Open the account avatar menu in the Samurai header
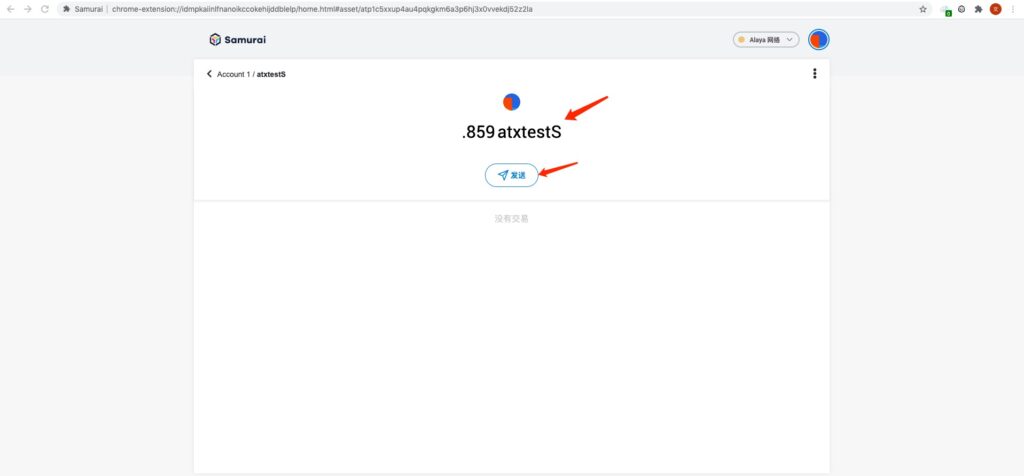Screen dimensions: 1024x476 click(x=818, y=40)
